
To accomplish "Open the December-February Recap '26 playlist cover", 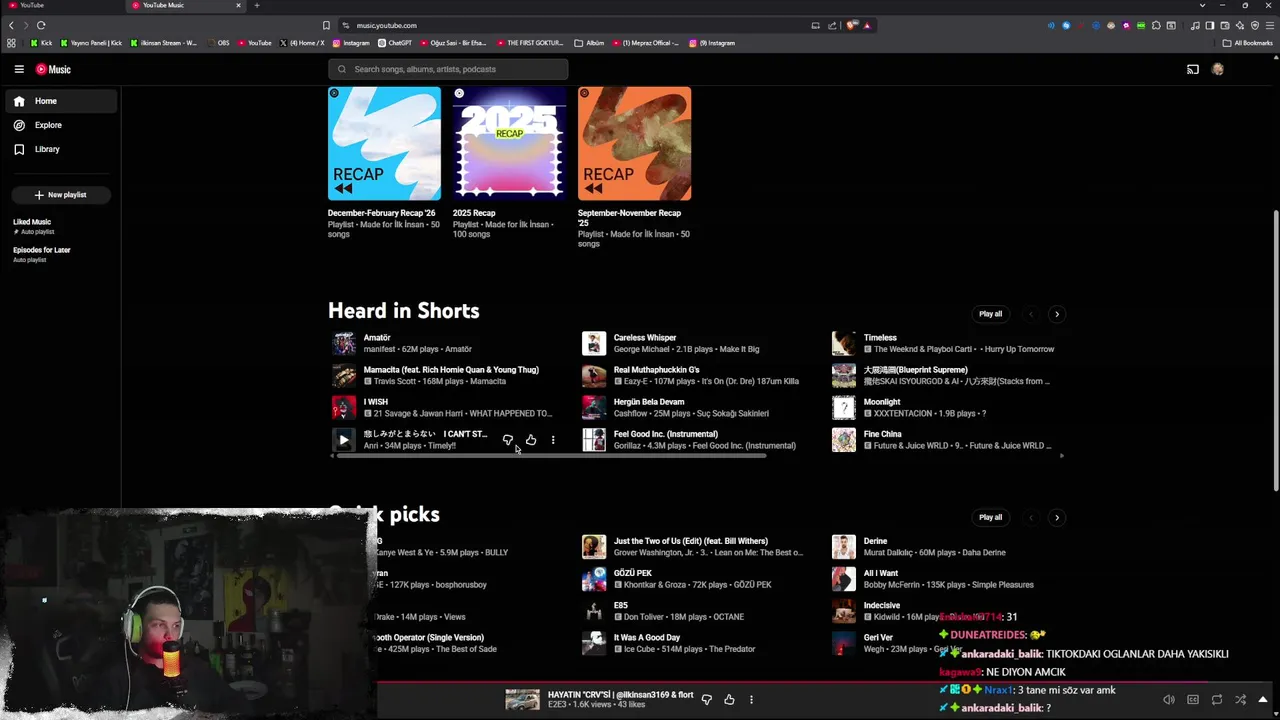I will (x=384, y=144).
